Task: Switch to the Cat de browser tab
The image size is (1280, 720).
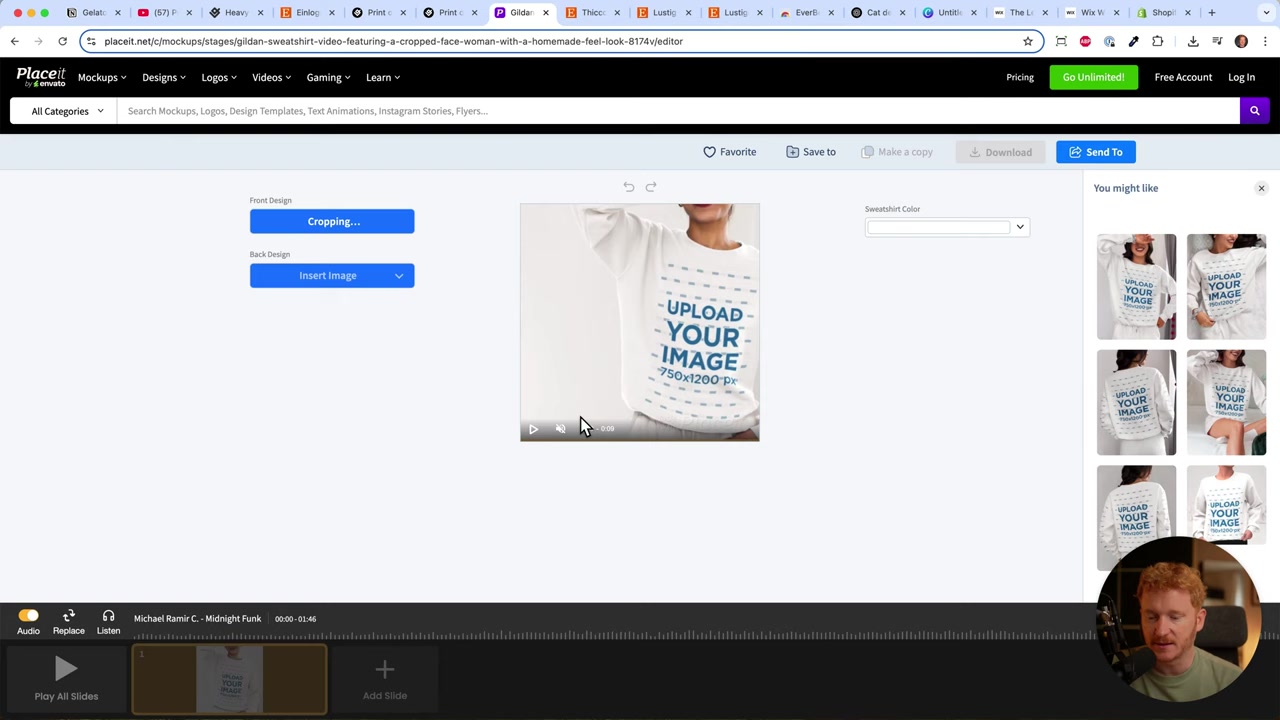Action: tap(877, 13)
